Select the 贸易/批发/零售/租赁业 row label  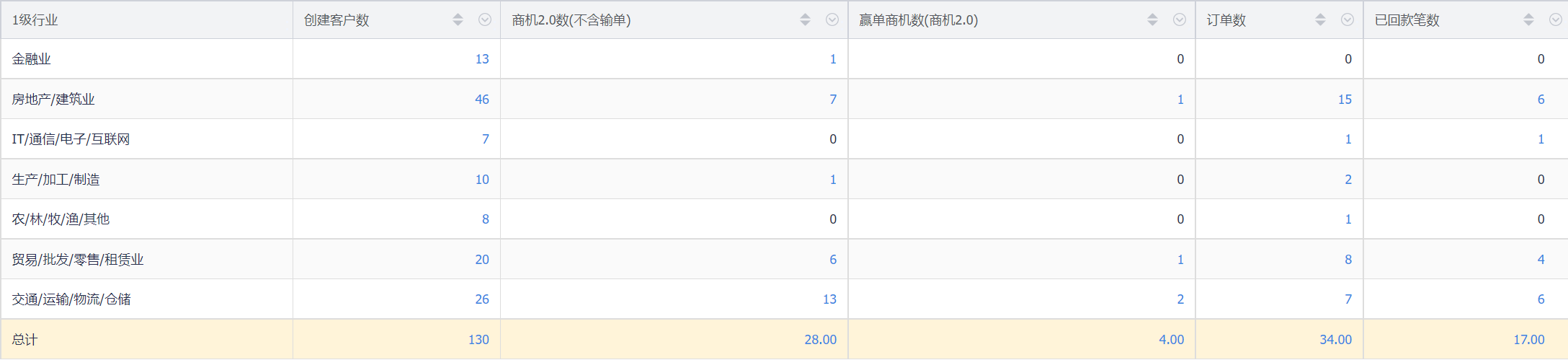click(78, 260)
